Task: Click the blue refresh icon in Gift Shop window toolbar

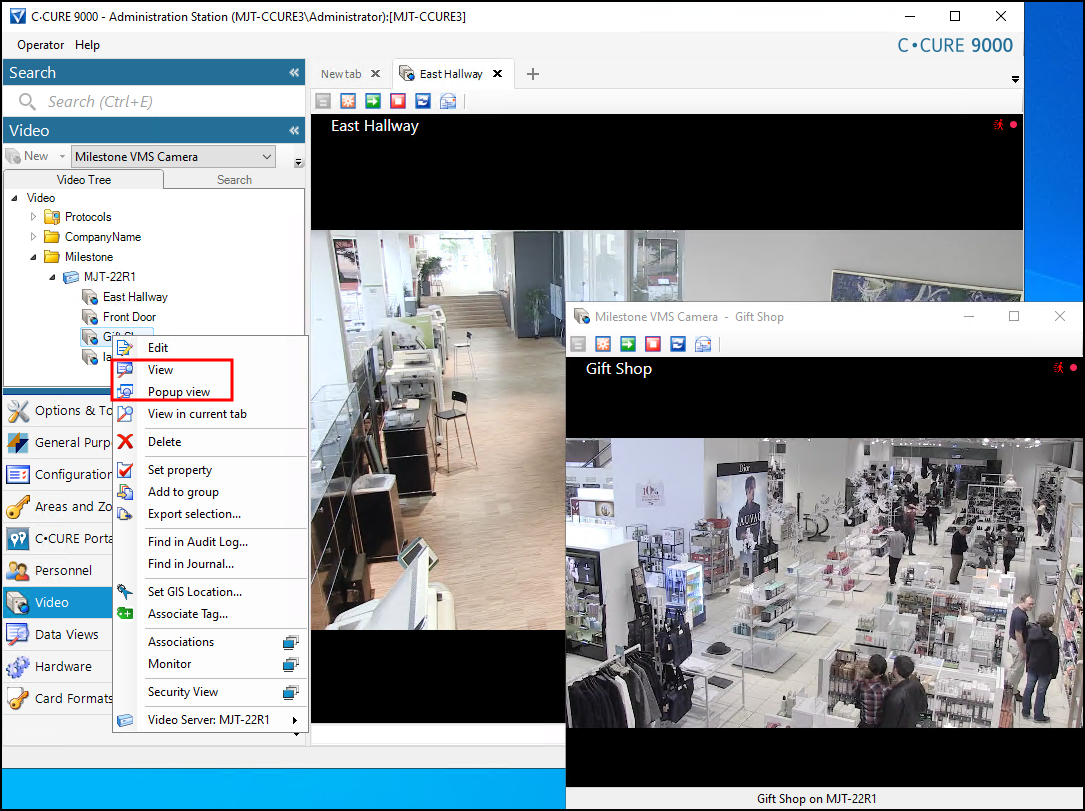Action: pos(678,344)
